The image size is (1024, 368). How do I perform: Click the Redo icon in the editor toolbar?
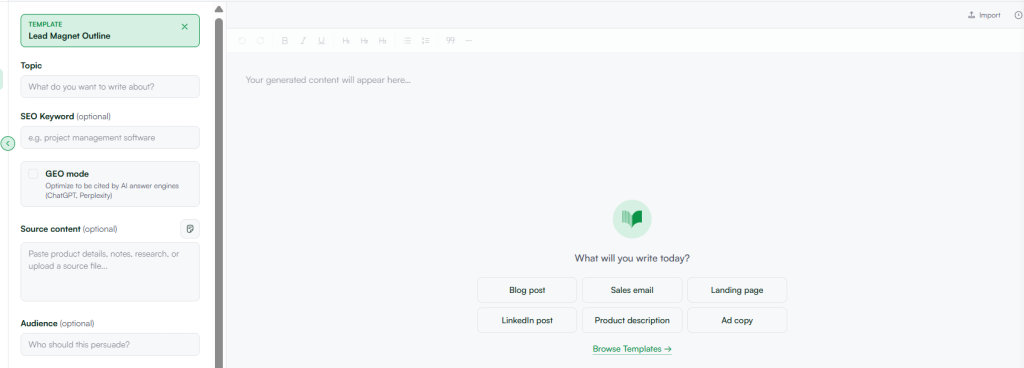(x=261, y=40)
